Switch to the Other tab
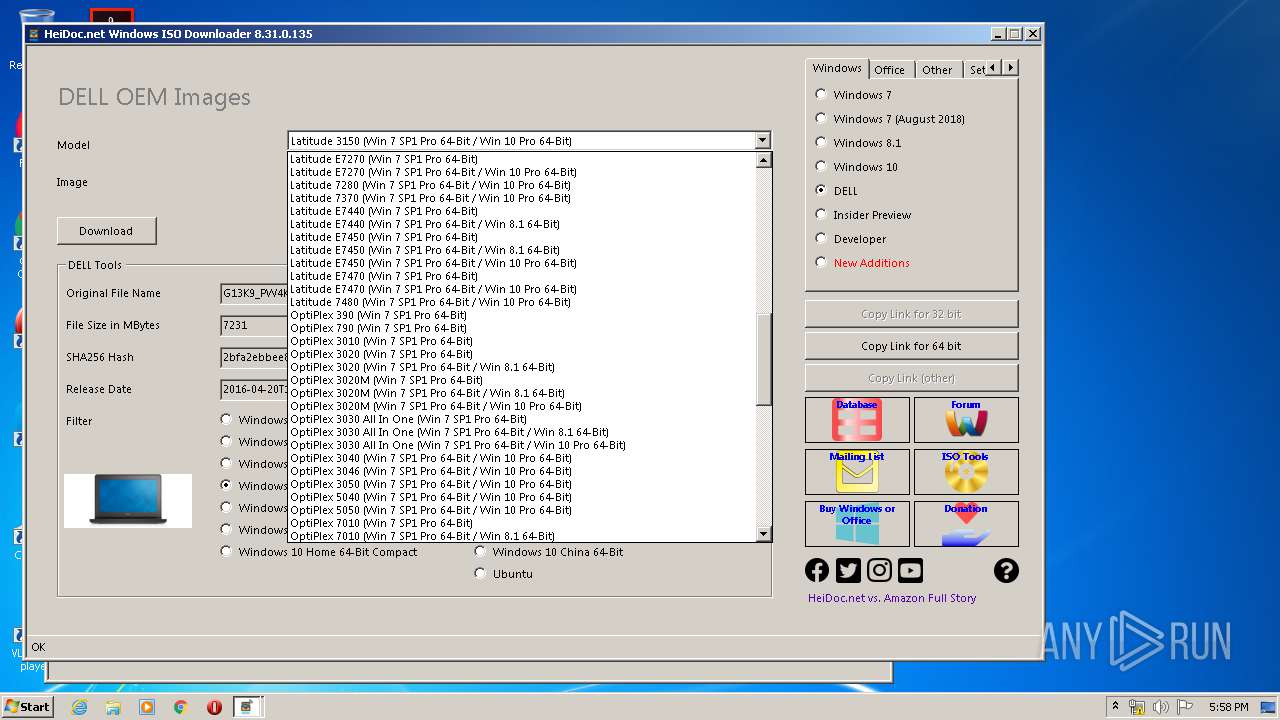 pyautogui.click(x=937, y=70)
